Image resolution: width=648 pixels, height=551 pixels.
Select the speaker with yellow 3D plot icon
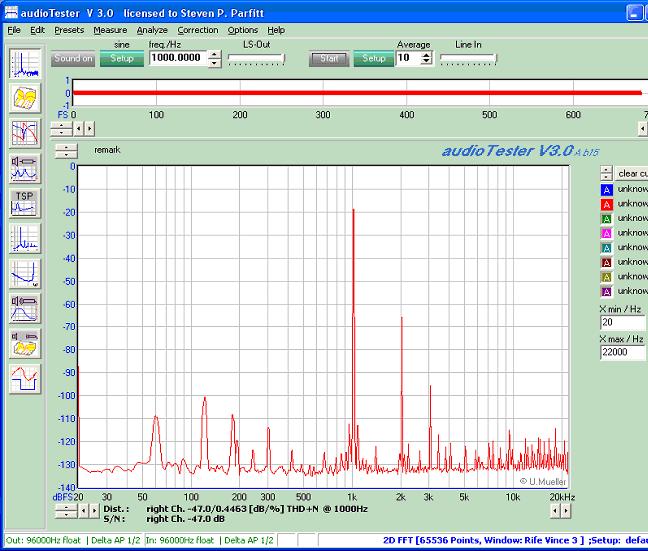tap(25, 343)
